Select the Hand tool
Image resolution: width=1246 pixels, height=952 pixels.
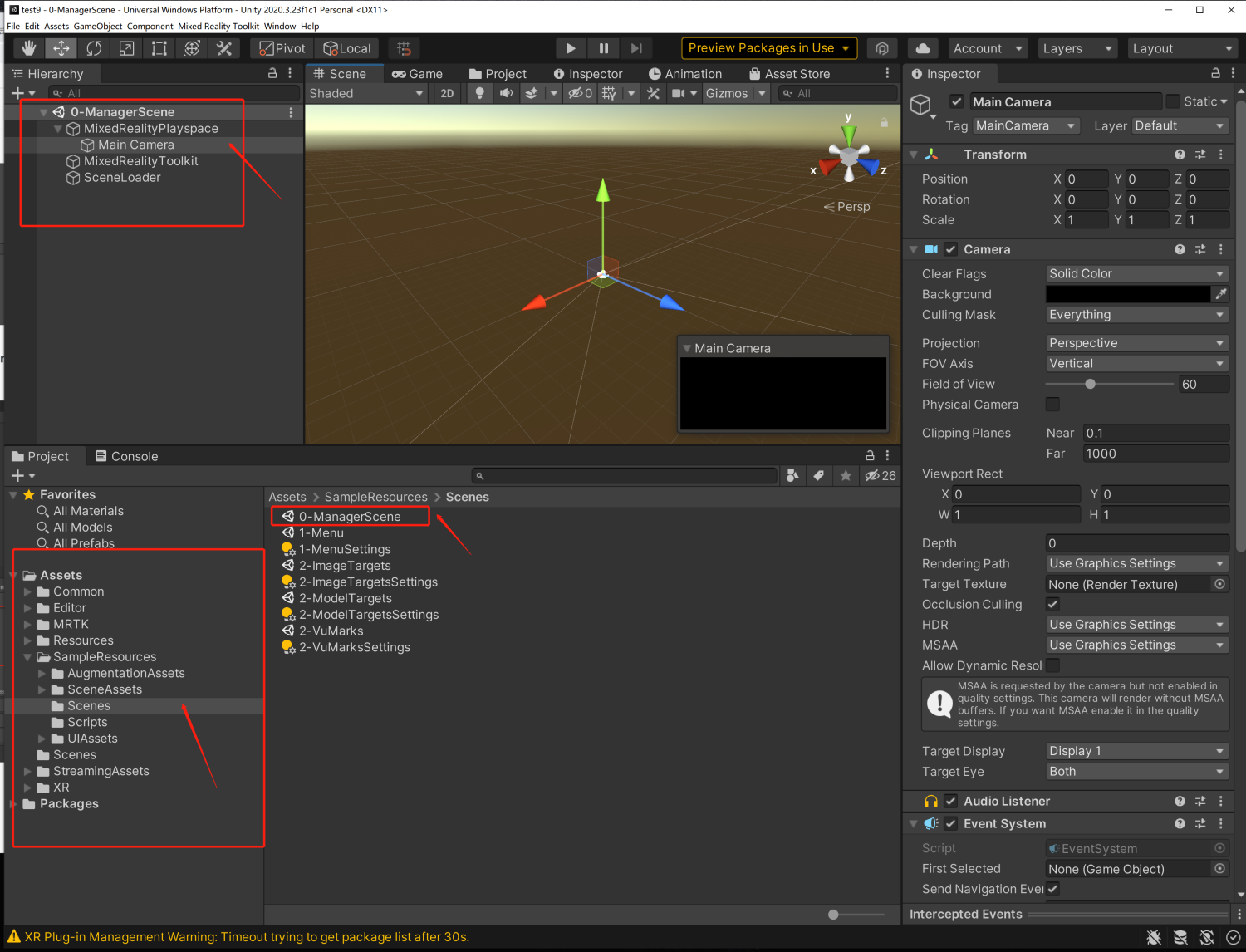29,48
